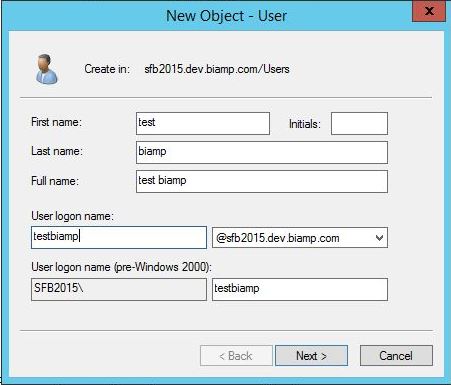
Task: Click the User logon name (pre-Windows 2000) label
Action: point(121,267)
